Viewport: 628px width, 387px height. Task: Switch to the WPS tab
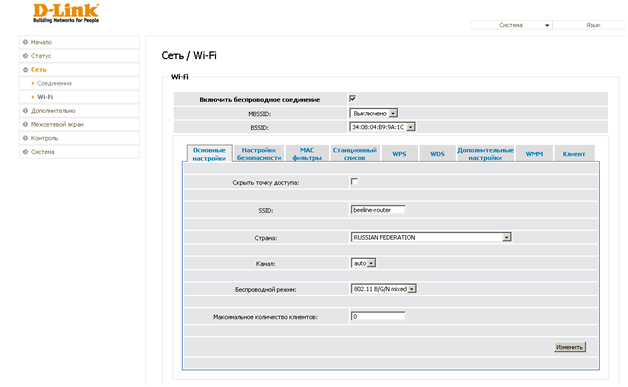point(399,154)
